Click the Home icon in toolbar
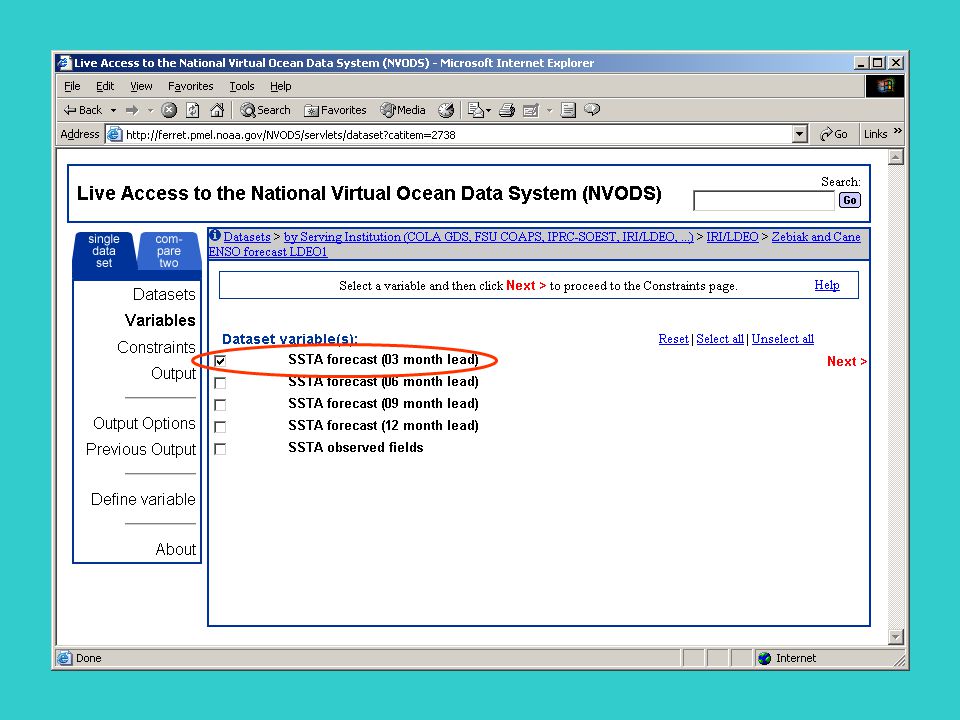This screenshot has height=720, width=960. (217, 110)
